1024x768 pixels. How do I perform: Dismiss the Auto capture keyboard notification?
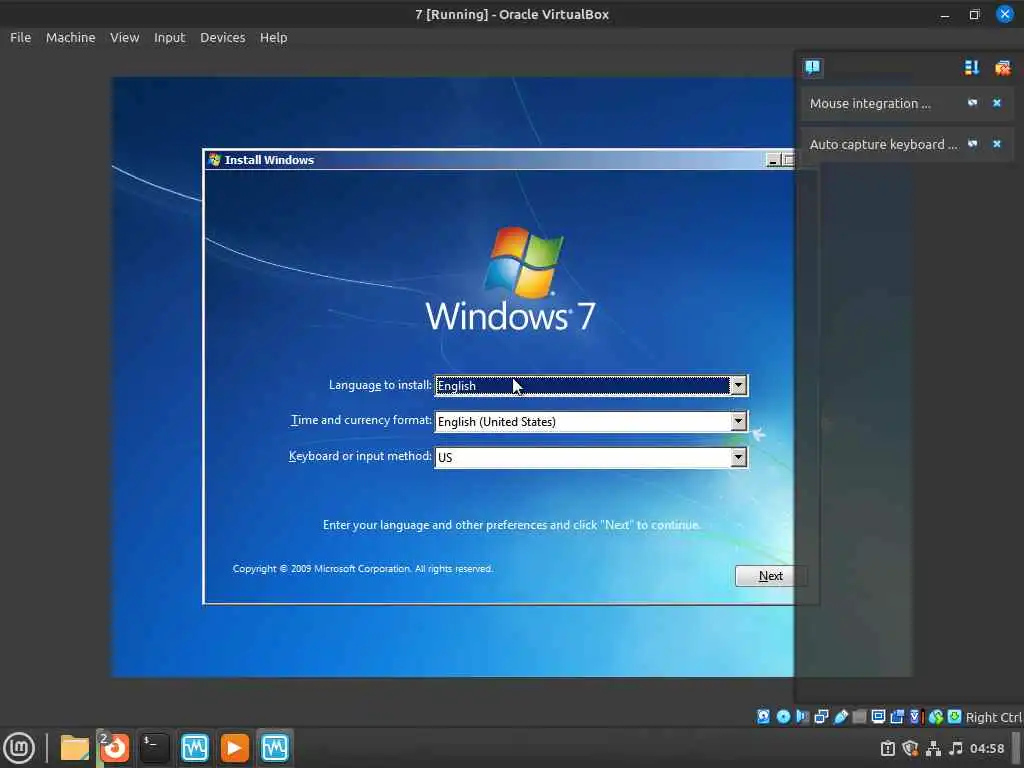coord(997,144)
